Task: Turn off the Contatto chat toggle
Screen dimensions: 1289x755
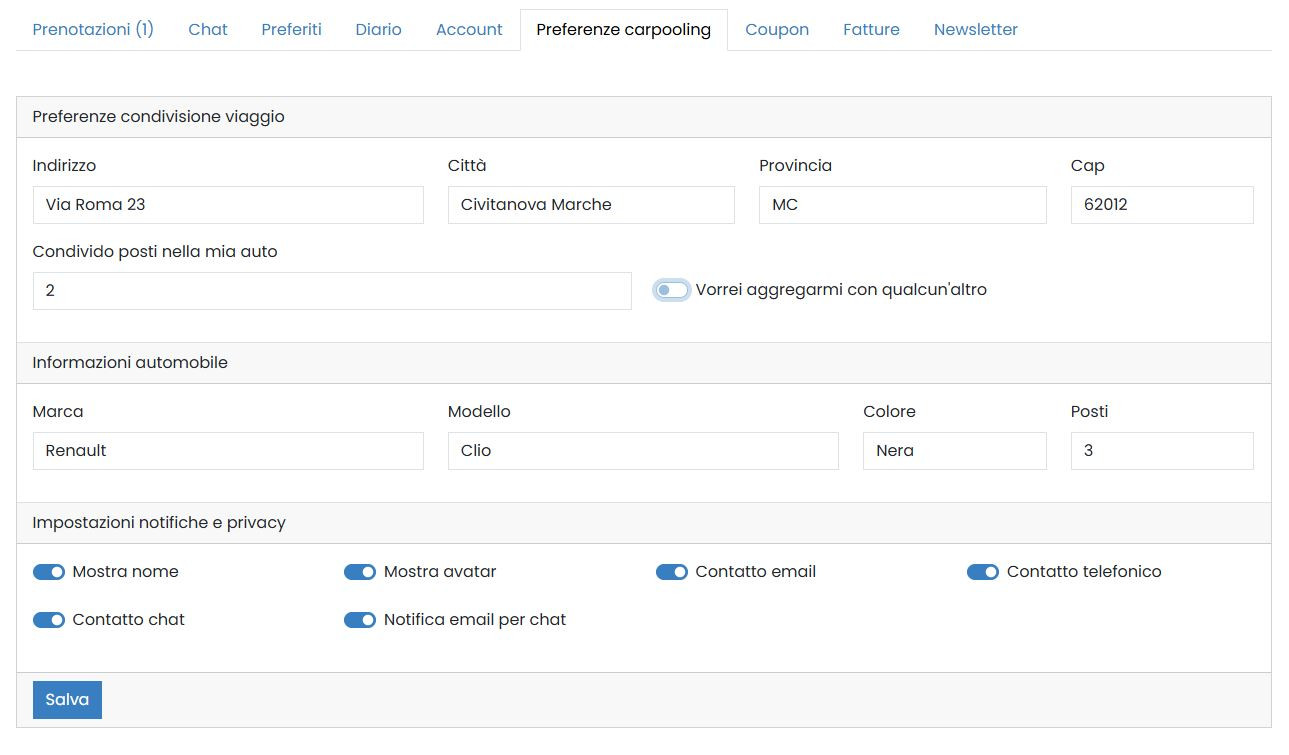Action: pyautogui.click(x=49, y=620)
